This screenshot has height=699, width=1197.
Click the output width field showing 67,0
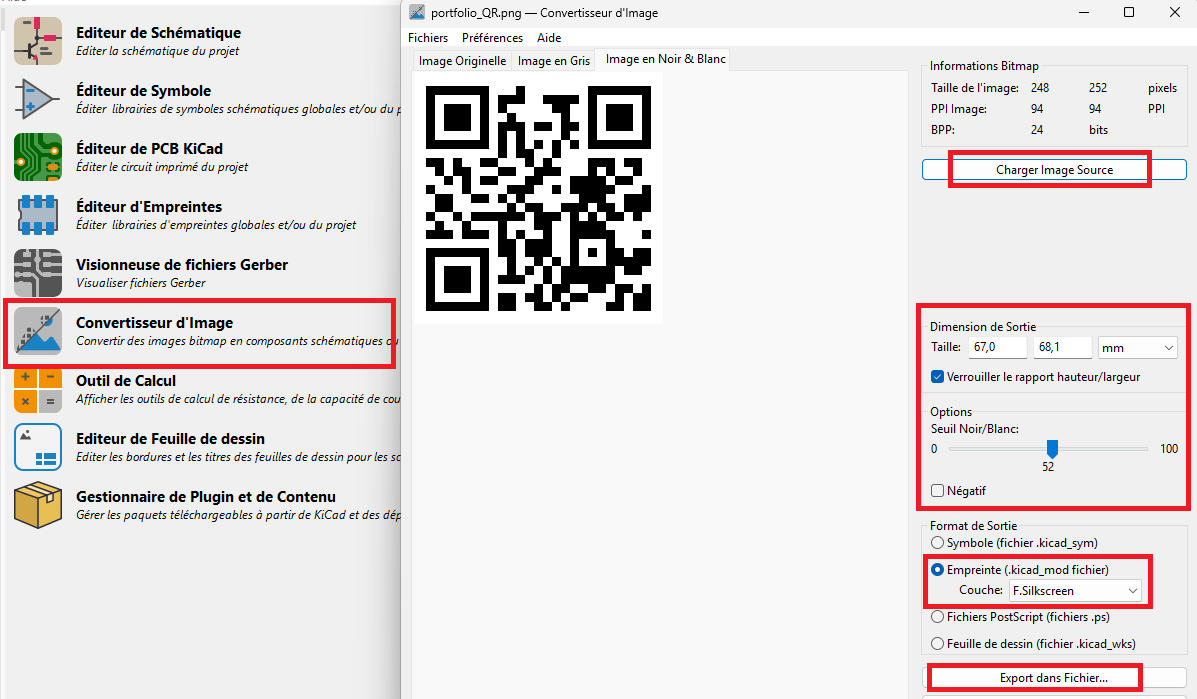998,347
